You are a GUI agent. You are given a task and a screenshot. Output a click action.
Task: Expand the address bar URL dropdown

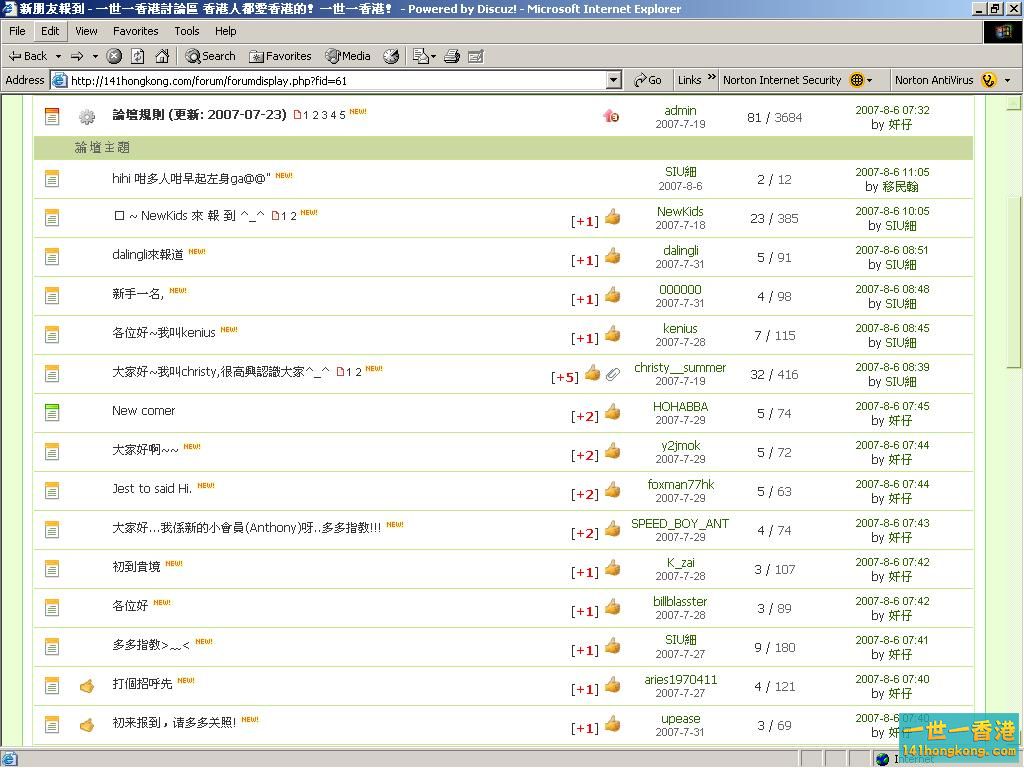[x=614, y=80]
